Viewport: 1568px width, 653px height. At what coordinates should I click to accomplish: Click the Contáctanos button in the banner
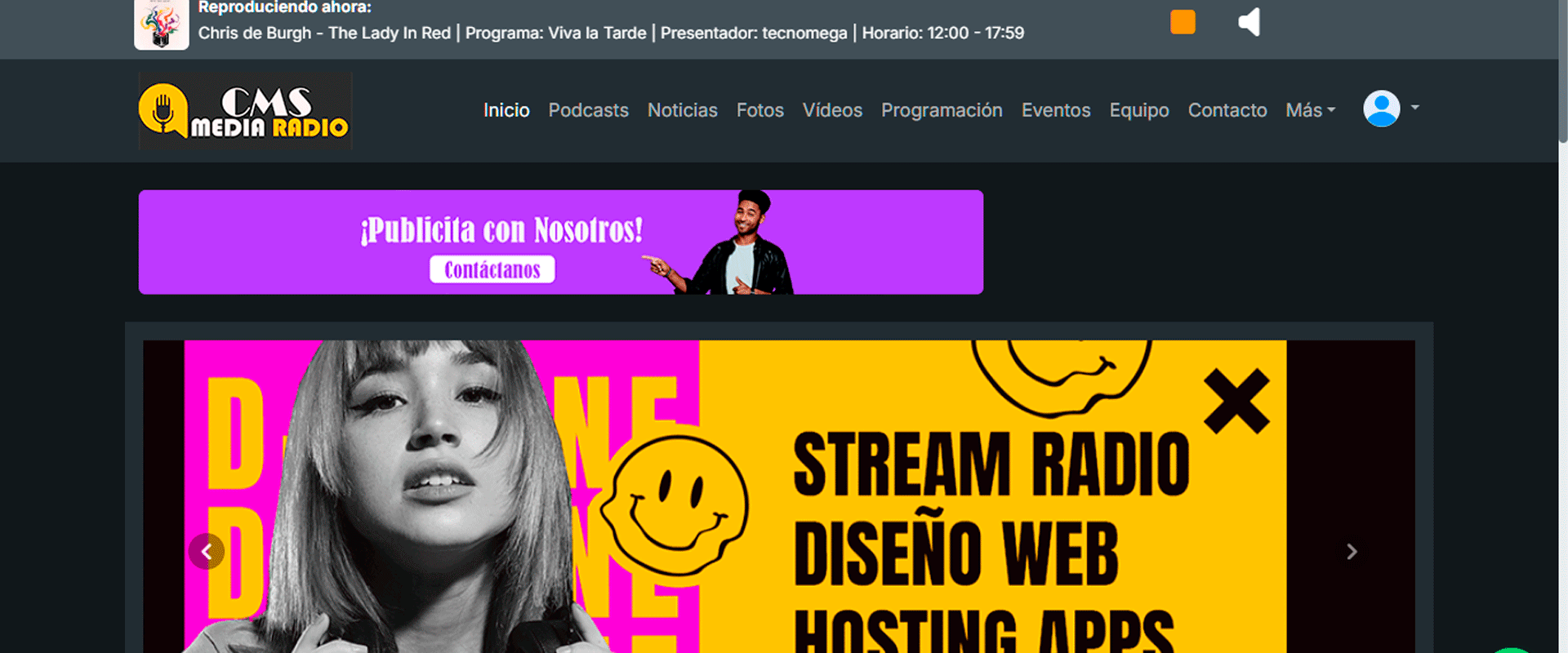(x=492, y=269)
